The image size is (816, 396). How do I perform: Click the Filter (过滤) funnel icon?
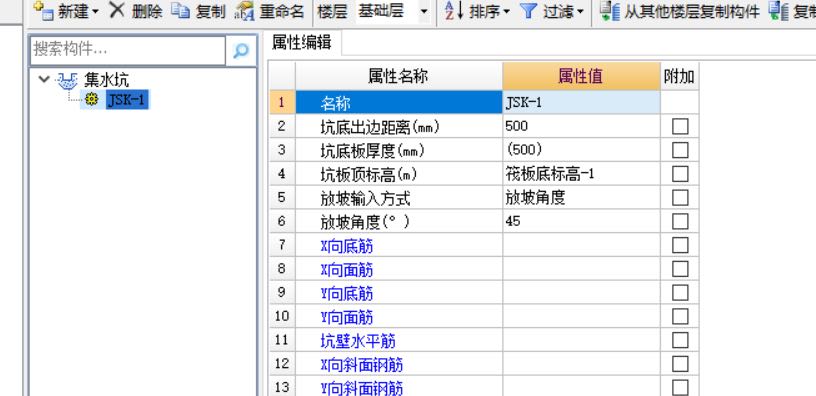(528, 10)
